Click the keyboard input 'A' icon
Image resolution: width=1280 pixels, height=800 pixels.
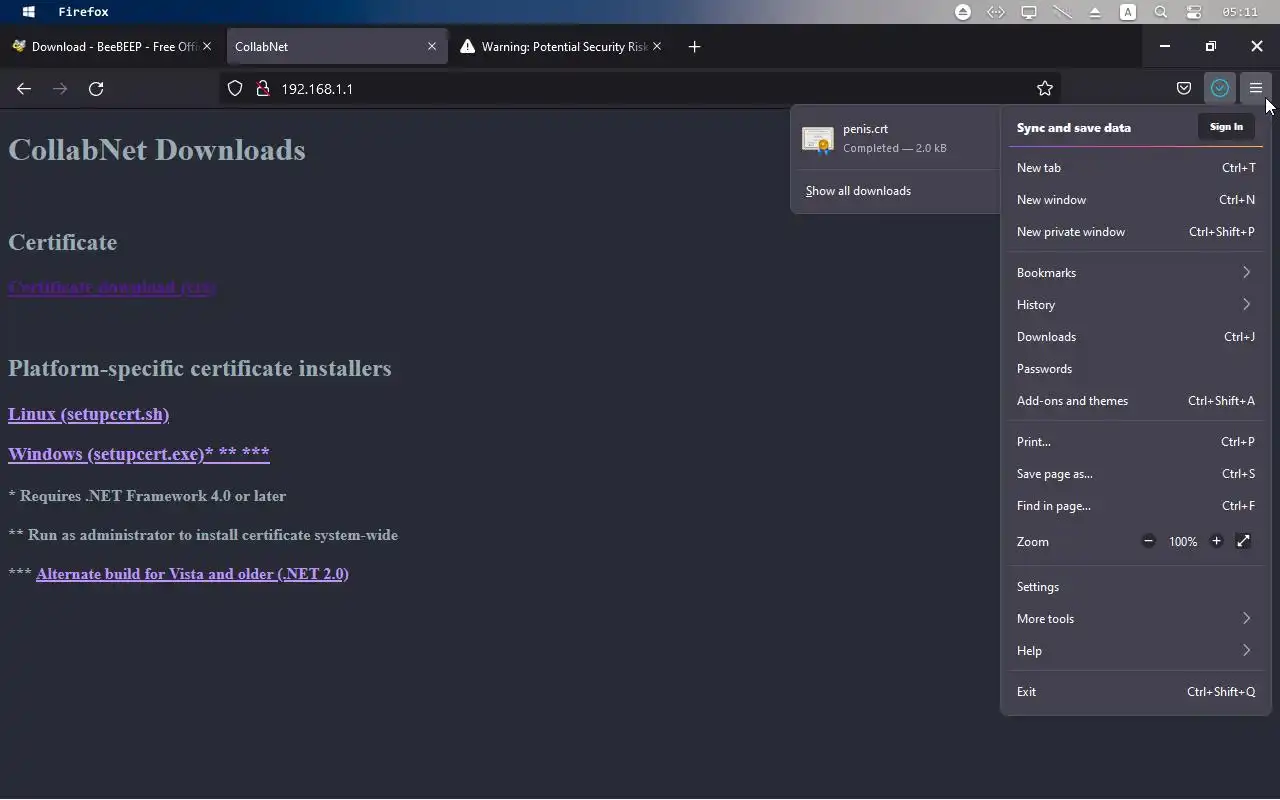click(1127, 12)
